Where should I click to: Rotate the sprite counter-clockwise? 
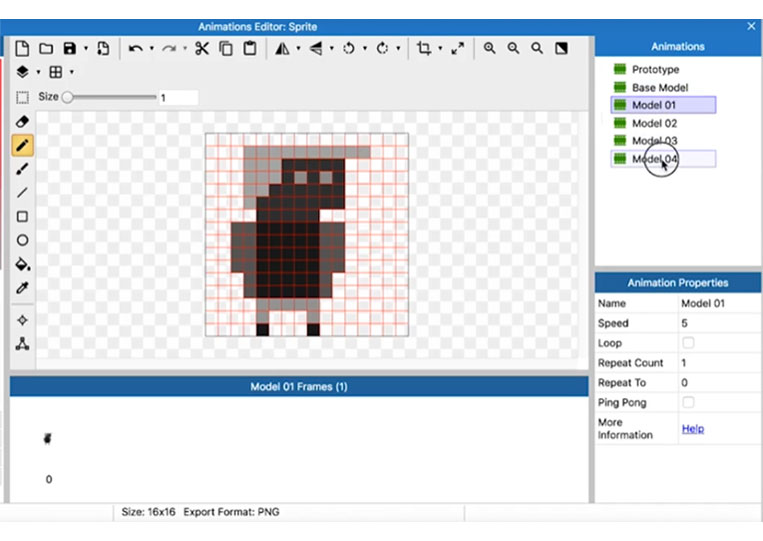(349, 48)
